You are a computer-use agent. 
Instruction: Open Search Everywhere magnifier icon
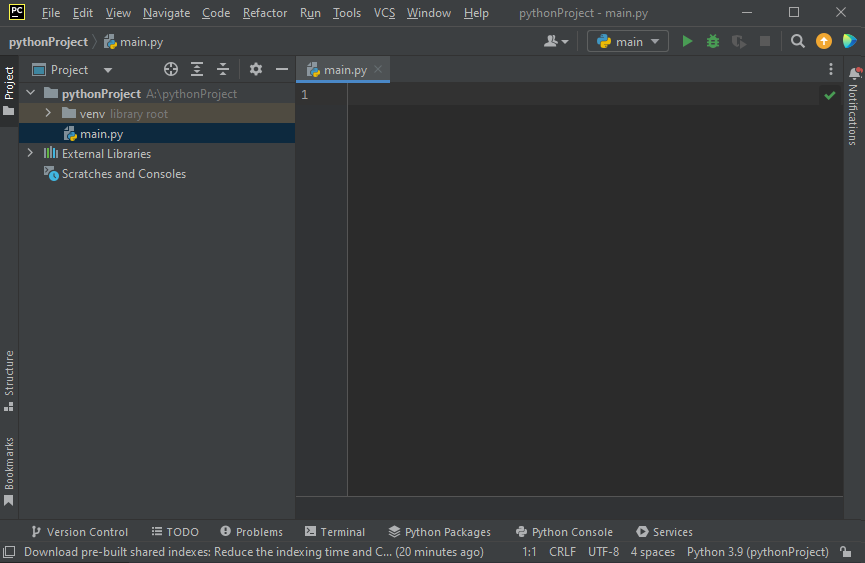[797, 42]
